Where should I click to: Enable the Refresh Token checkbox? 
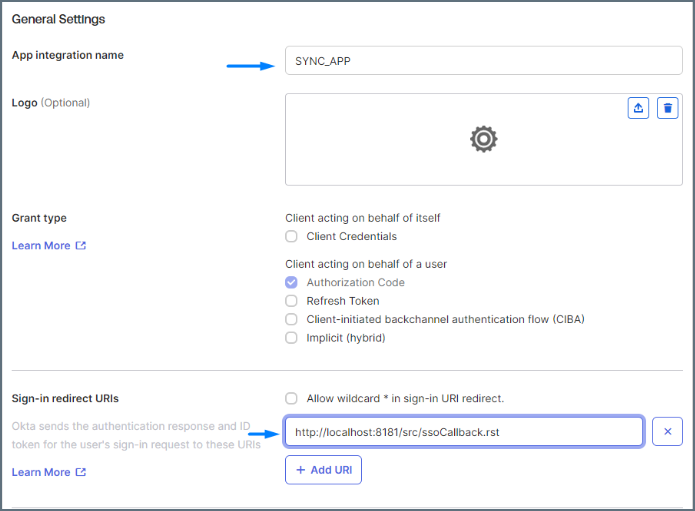click(291, 301)
